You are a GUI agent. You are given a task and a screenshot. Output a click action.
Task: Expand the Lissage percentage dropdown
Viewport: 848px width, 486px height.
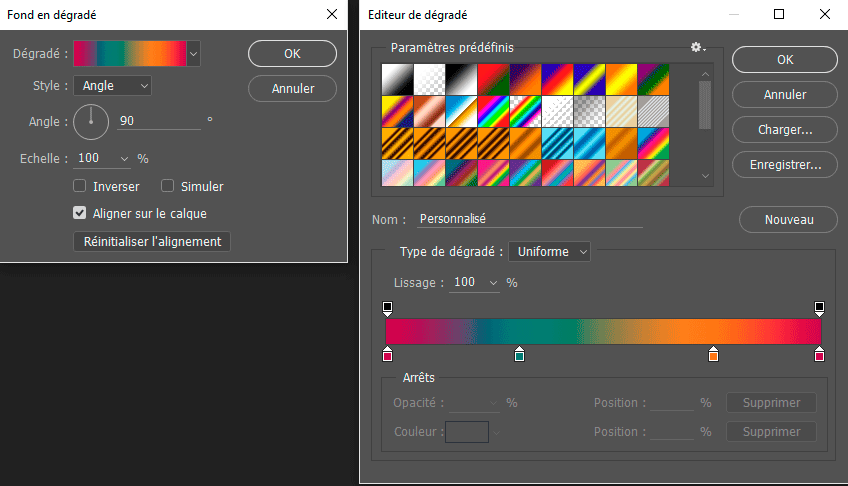[x=493, y=283]
